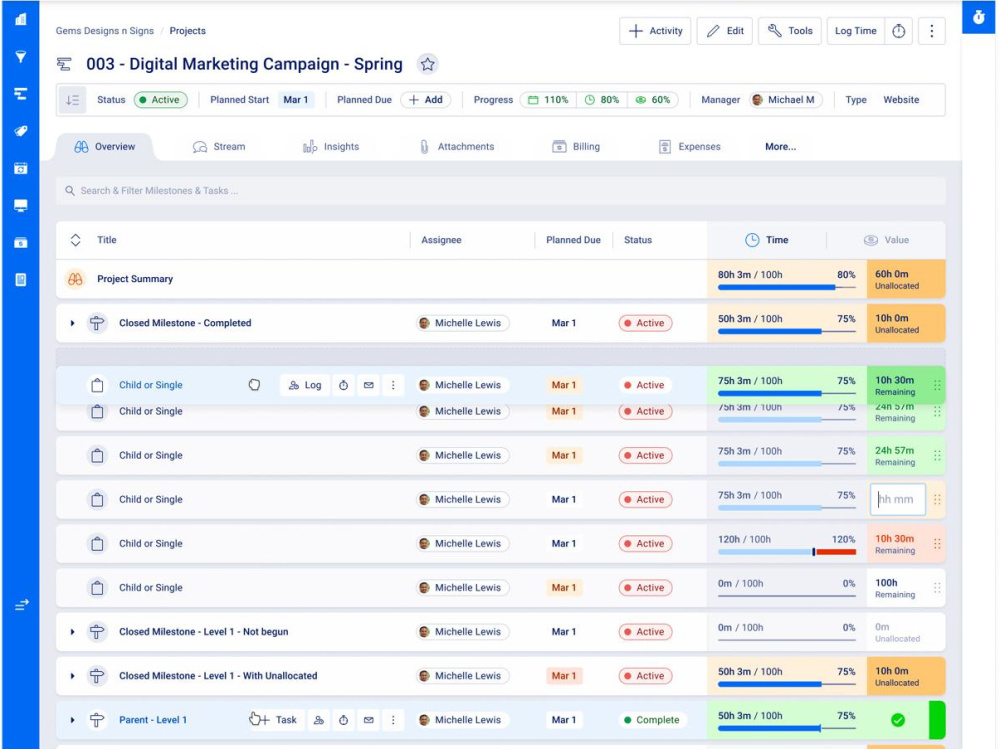1000x749 pixels.
Task: Open three-dot menu in highlighted Child row
Action: (393, 385)
